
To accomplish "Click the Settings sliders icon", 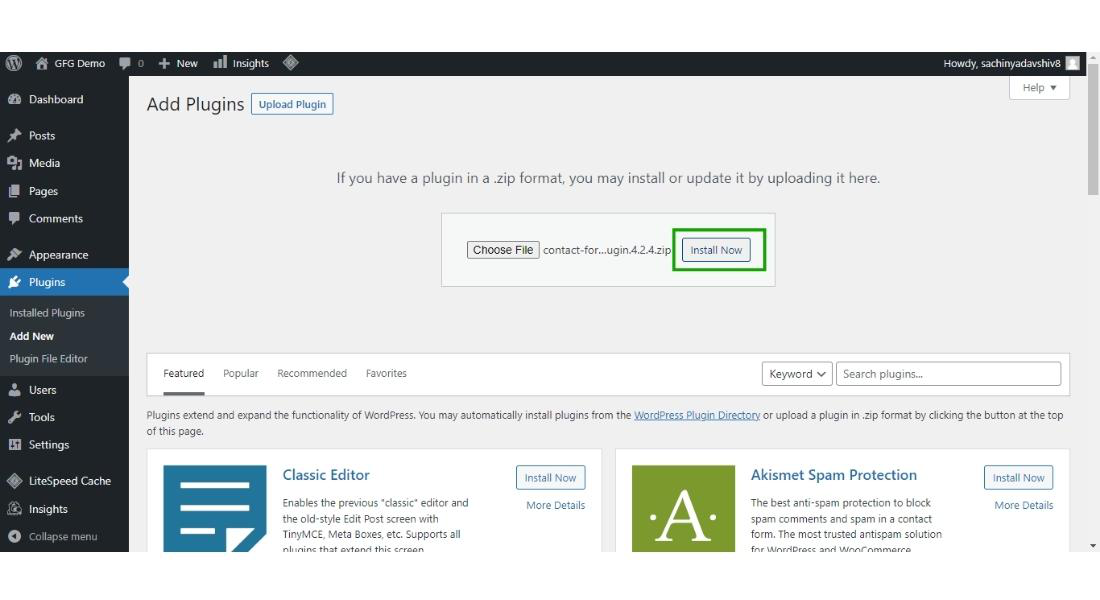I will tap(15, 445).
